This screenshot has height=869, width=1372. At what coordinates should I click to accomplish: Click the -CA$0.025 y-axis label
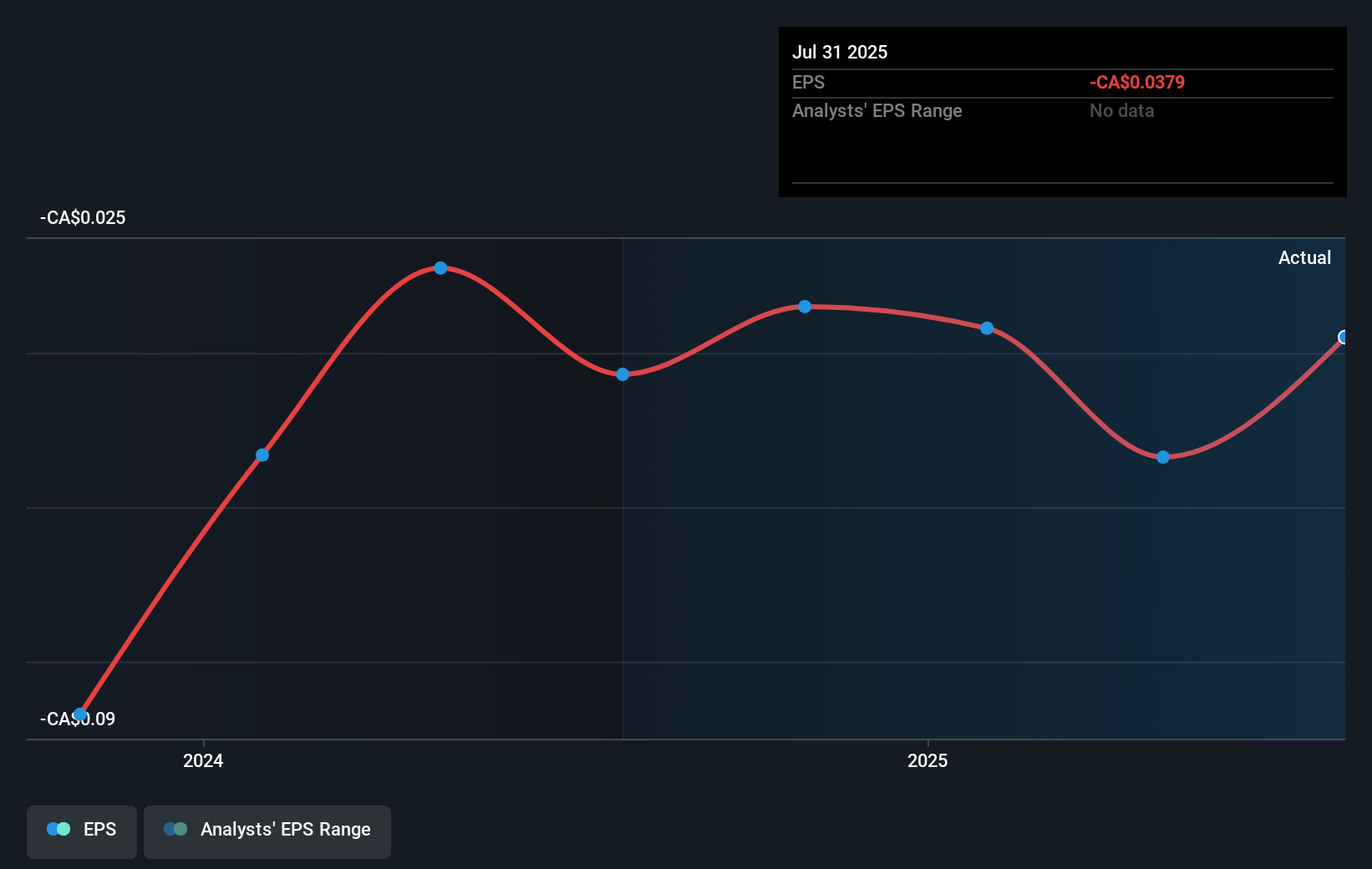pyautogui.click(x=83, y=218)
